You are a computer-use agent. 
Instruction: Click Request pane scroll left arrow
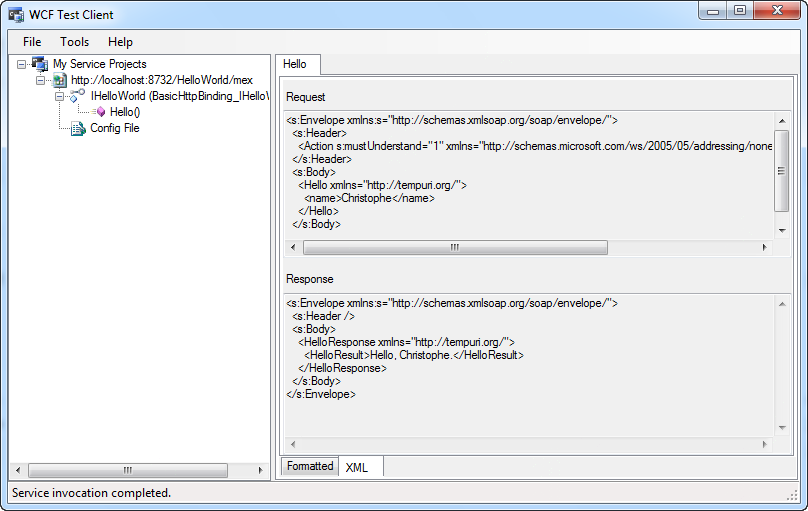[293, 247]
